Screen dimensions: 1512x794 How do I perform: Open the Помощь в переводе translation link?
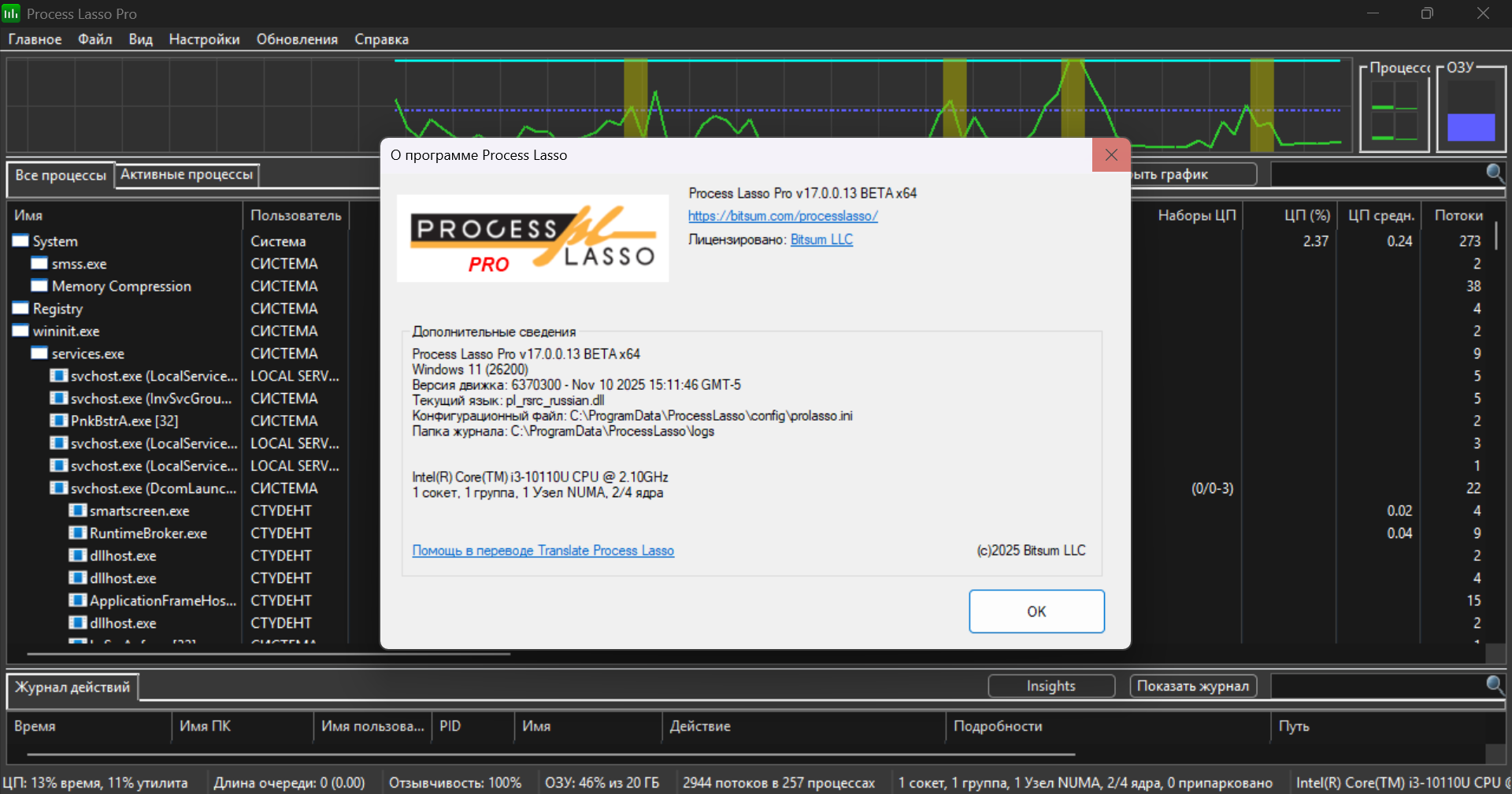point(543,551)
